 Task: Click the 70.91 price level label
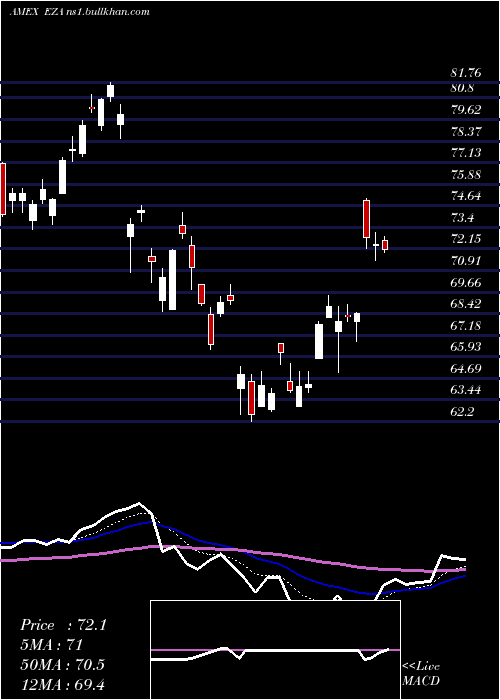coord(467,261)
